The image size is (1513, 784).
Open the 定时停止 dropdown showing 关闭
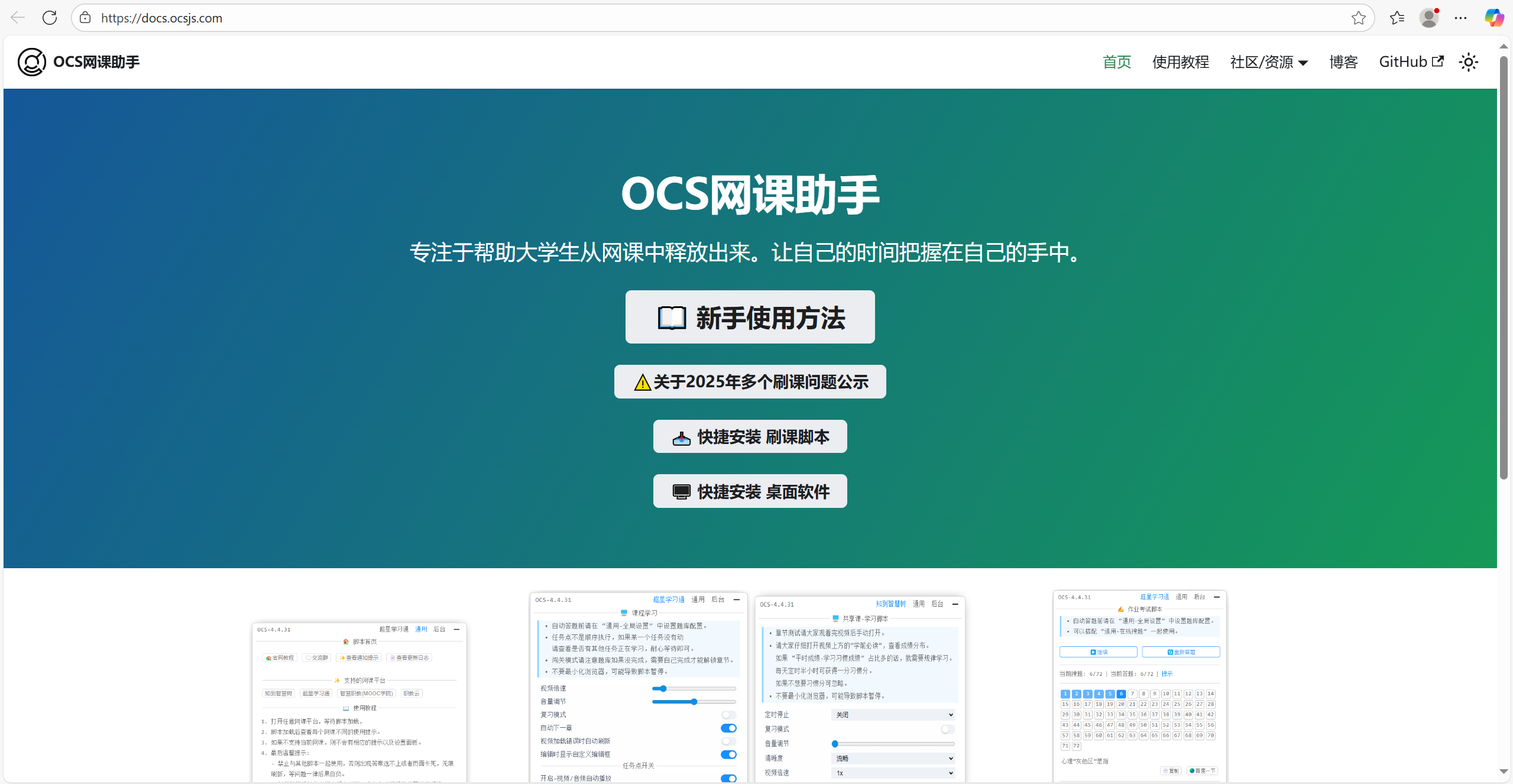tap(893, 714)
